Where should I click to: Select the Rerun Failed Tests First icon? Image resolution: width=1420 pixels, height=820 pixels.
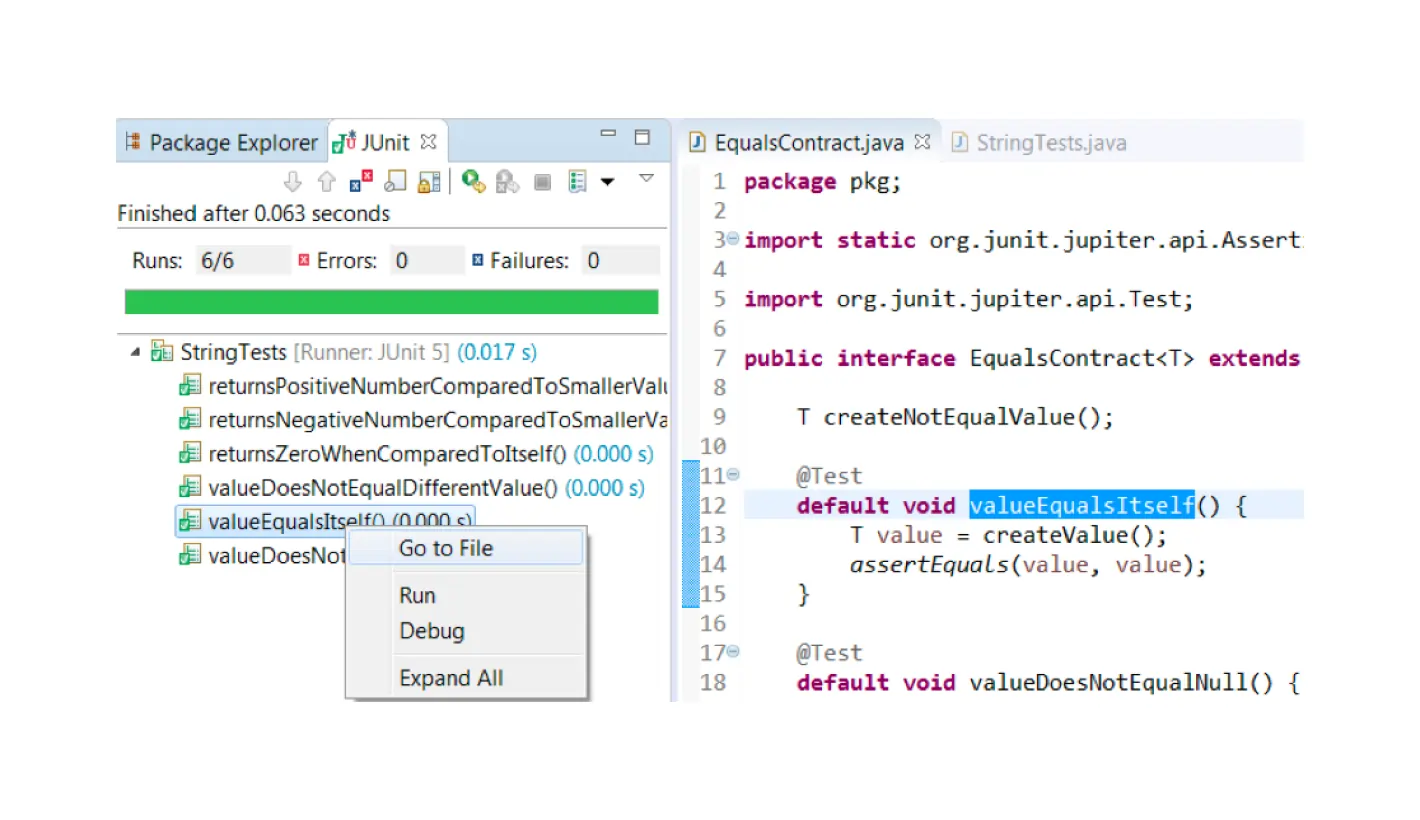point(506,181)
